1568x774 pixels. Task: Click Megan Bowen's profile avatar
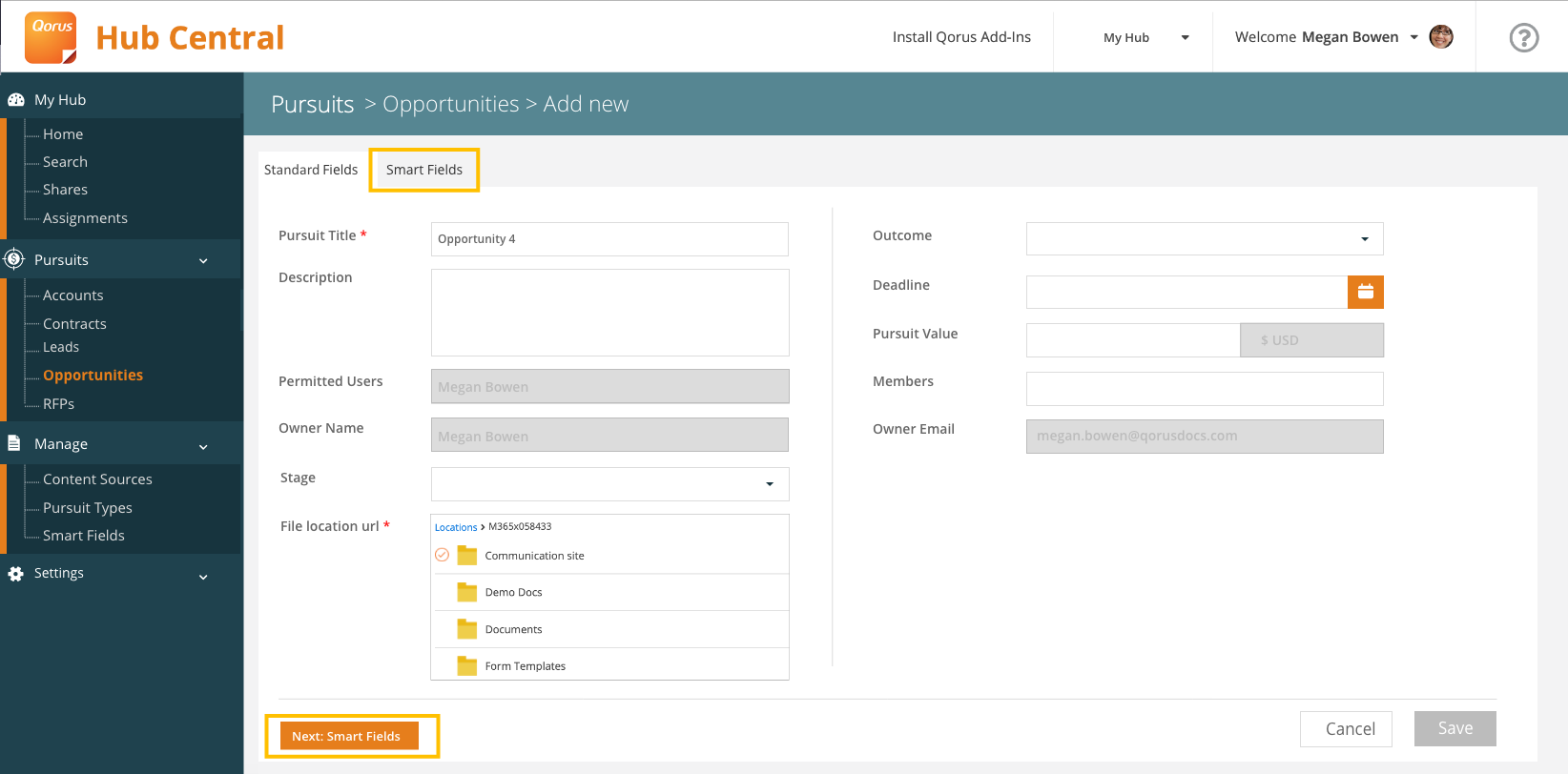pyautogui.click(x=1441, y=36)
